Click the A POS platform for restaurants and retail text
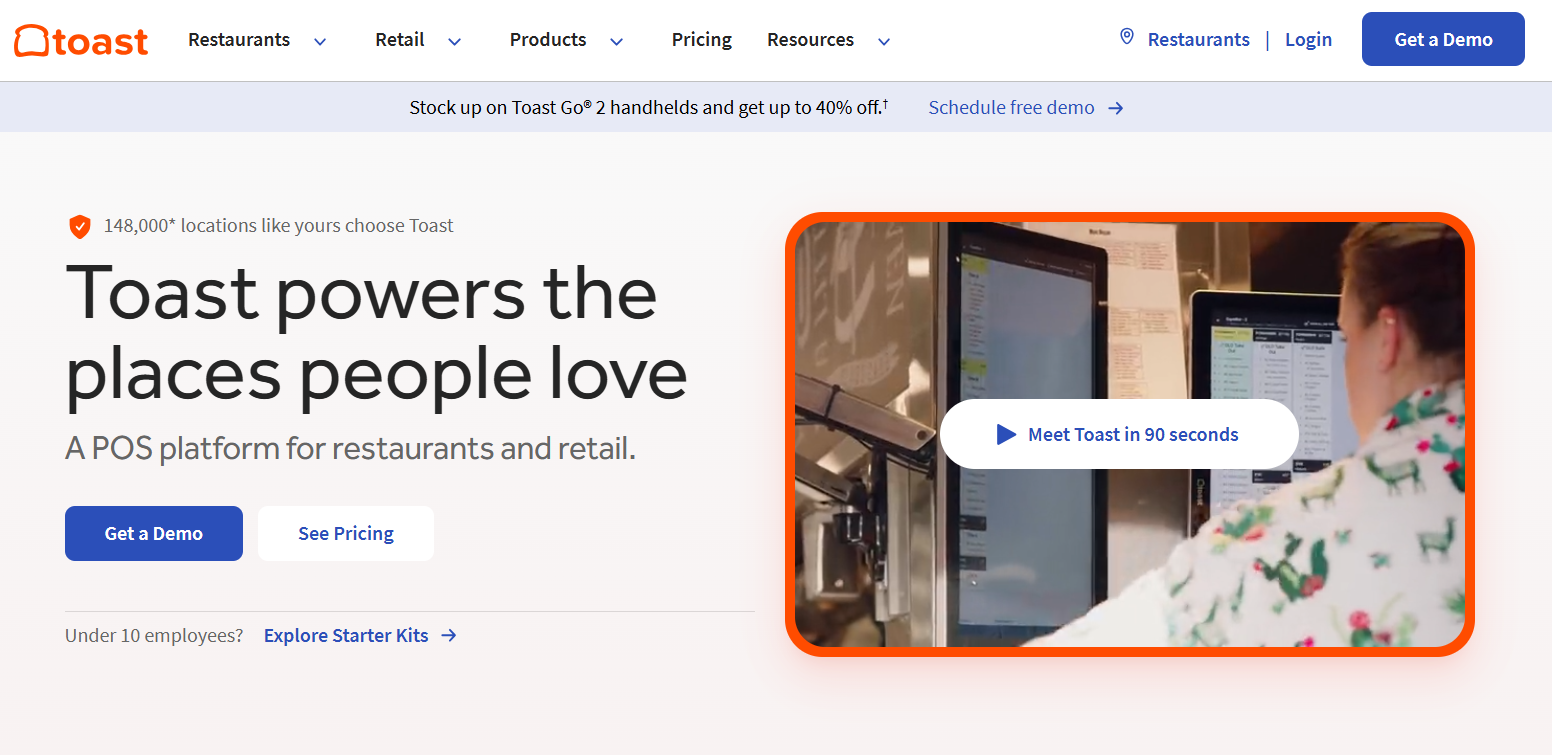 click(350, 448)
